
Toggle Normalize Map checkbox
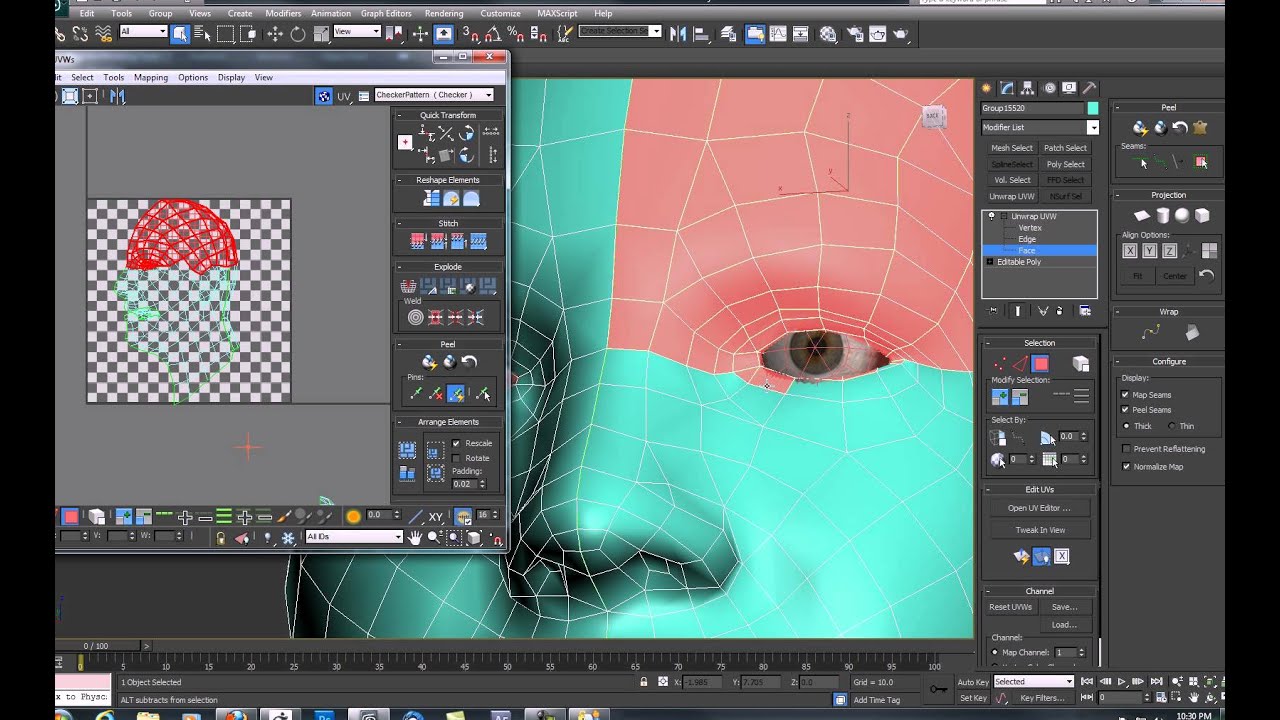click(x=1126, y=467)
